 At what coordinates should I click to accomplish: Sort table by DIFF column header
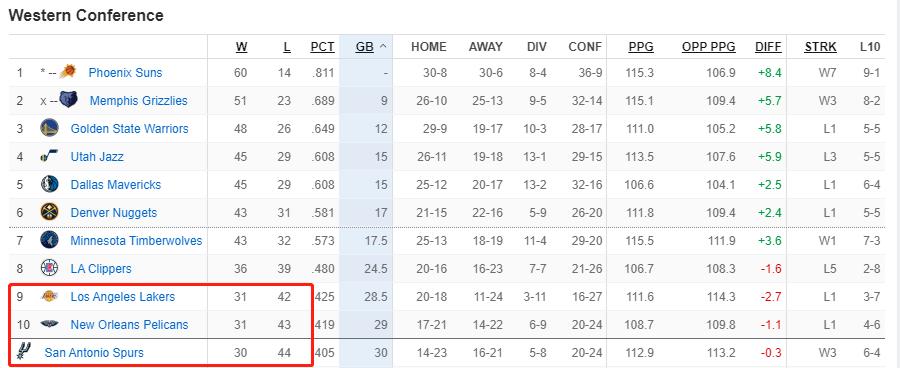[769, 47]
